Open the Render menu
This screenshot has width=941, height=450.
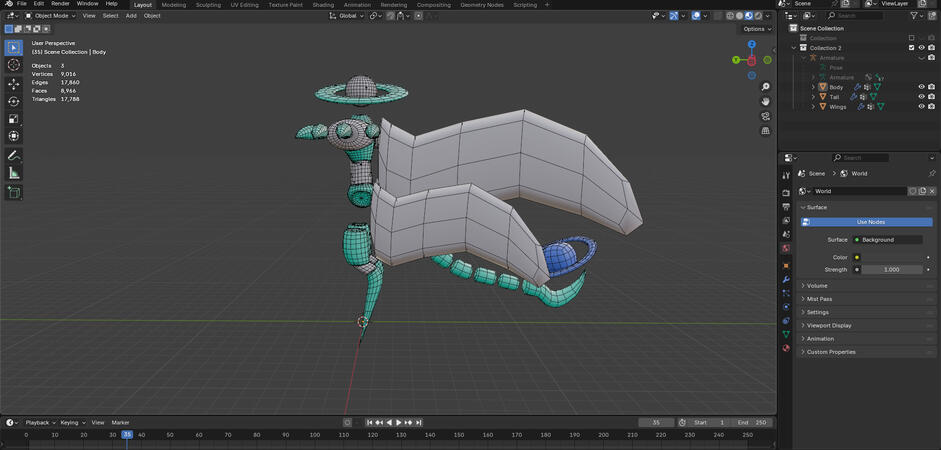(60, 4)
